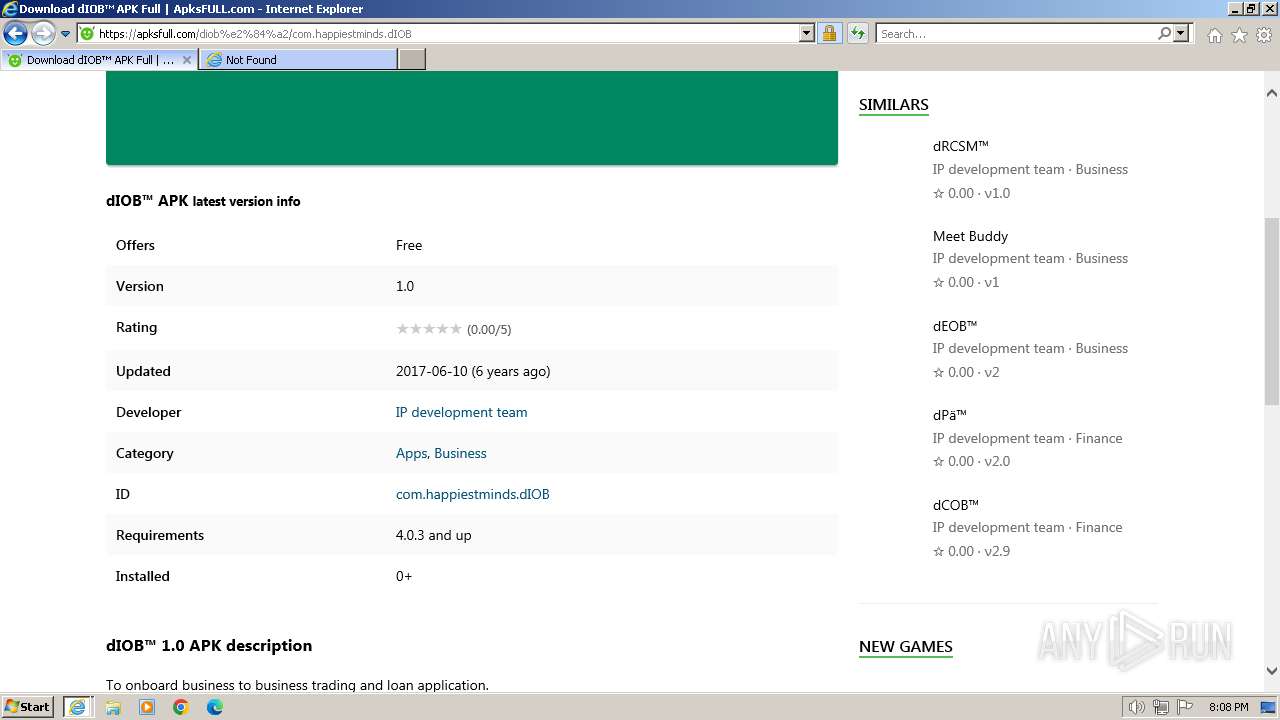The height and width of the screenshot is (720, 1280).
Task: Open File Explorer from taskbar
Action: 113,707
